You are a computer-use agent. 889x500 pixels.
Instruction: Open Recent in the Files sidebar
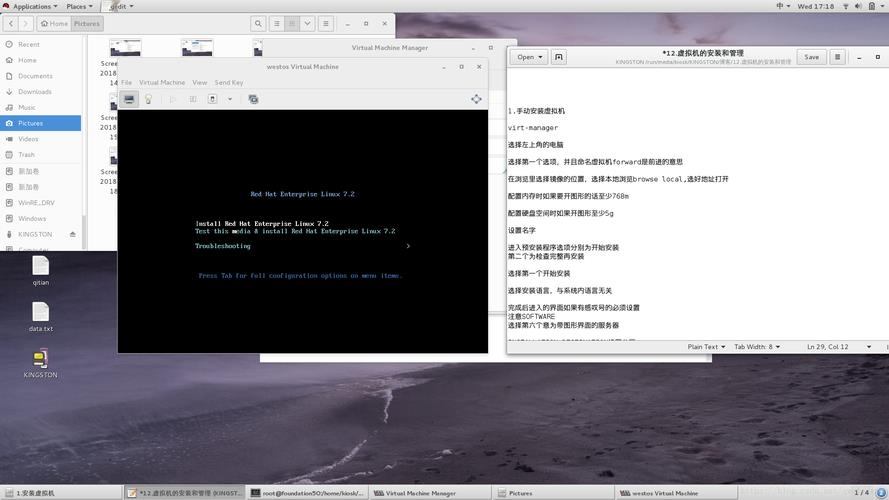click(x=41, y=44)
